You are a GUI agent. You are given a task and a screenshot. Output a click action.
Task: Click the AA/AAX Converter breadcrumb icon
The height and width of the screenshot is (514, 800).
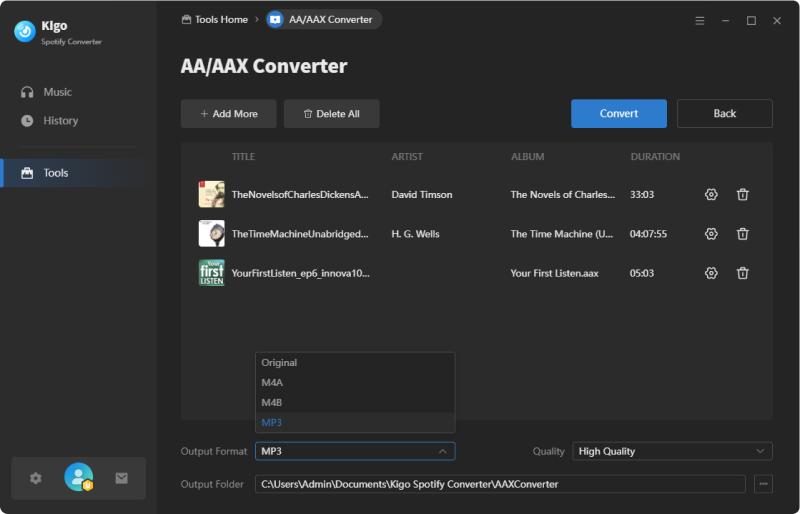pyautogui.click(x=275, y=19)
